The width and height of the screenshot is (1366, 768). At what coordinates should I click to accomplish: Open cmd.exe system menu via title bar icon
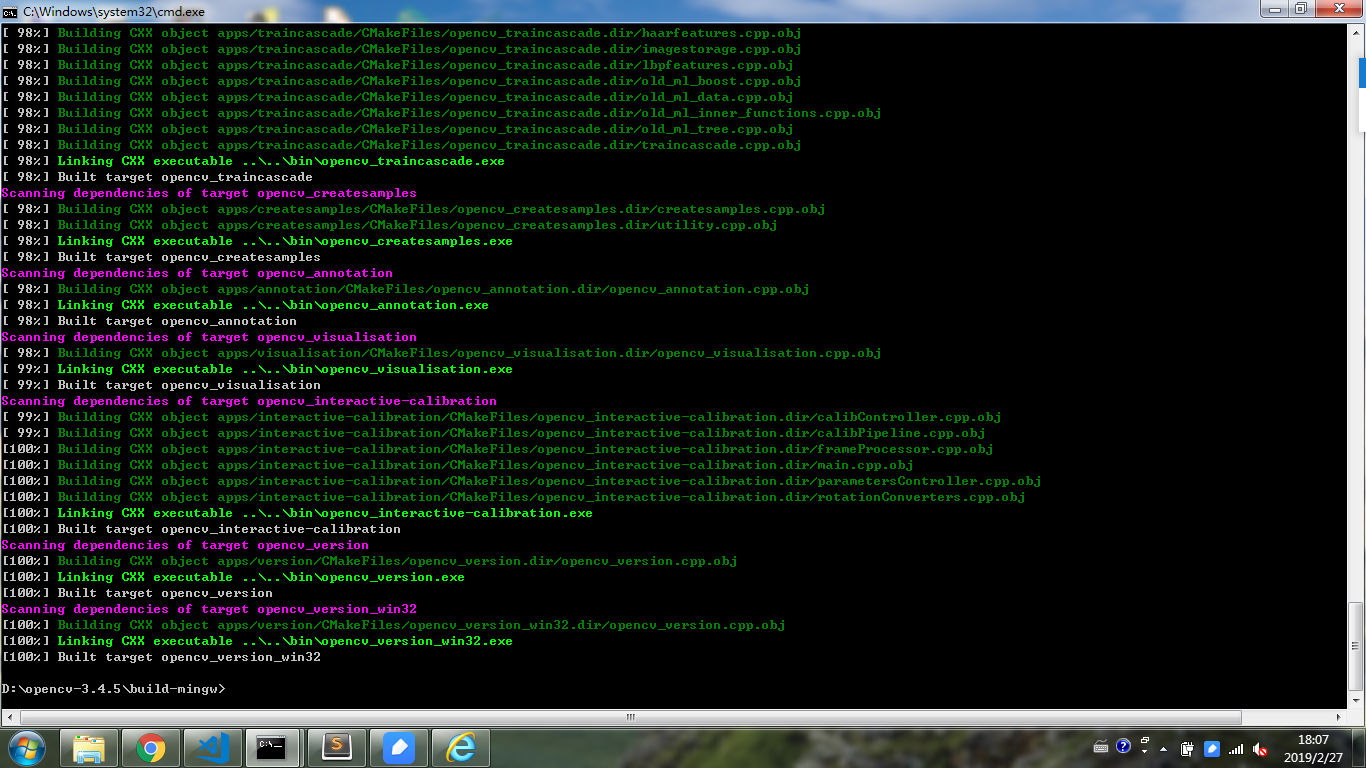coord(8,9)
